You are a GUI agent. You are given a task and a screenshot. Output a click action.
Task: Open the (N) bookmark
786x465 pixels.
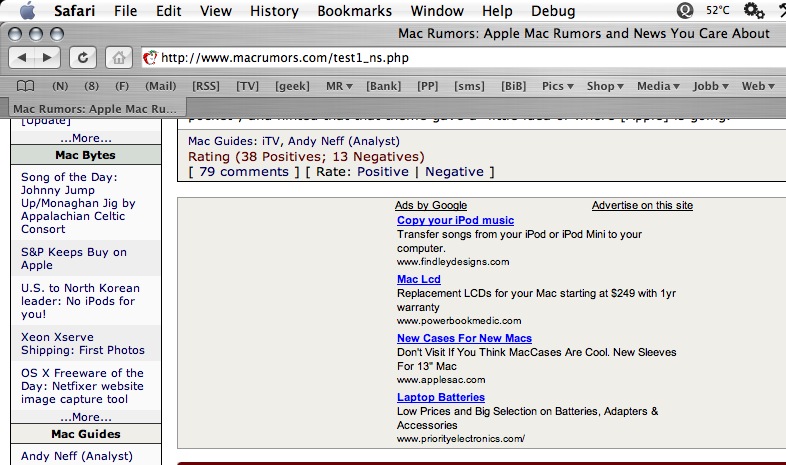click(60, 86)
